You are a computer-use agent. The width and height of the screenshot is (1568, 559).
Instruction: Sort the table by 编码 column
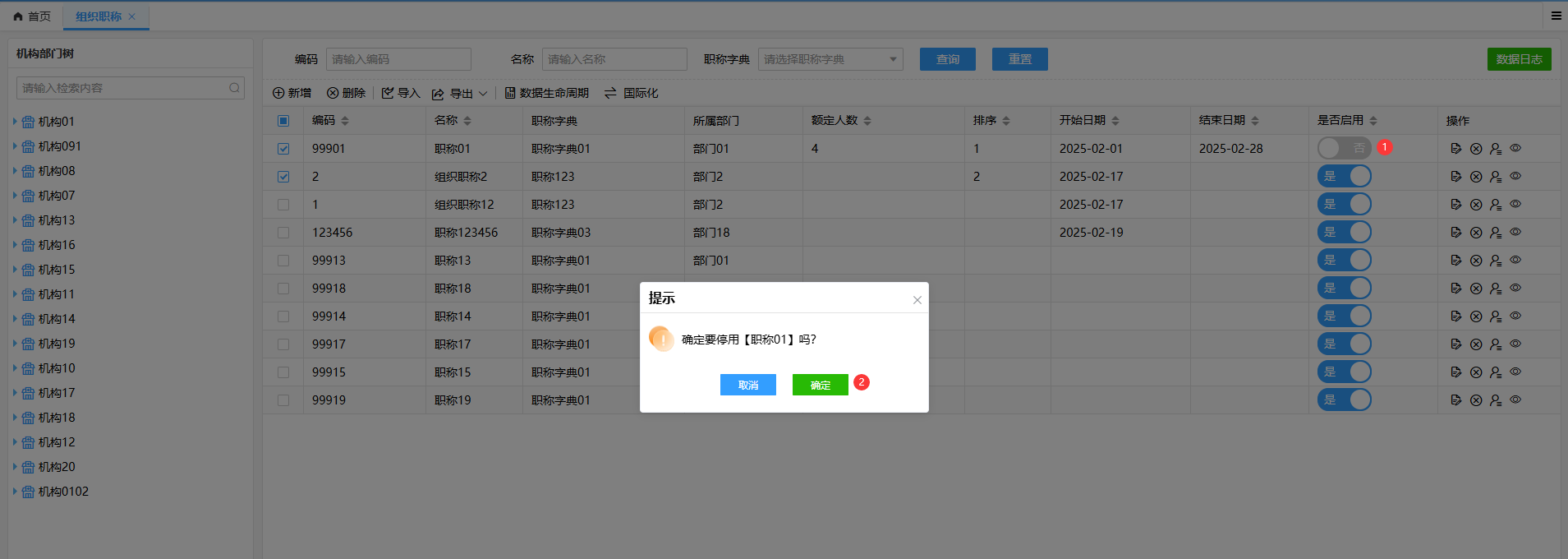tap(345, 121)
